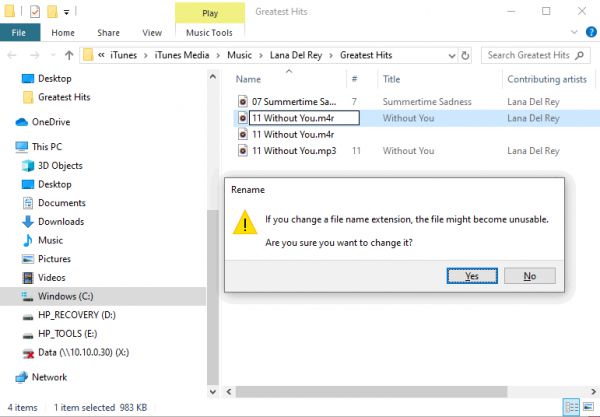
Task: Click the Downloads arrow icon in sidebar
Action: 27,222
